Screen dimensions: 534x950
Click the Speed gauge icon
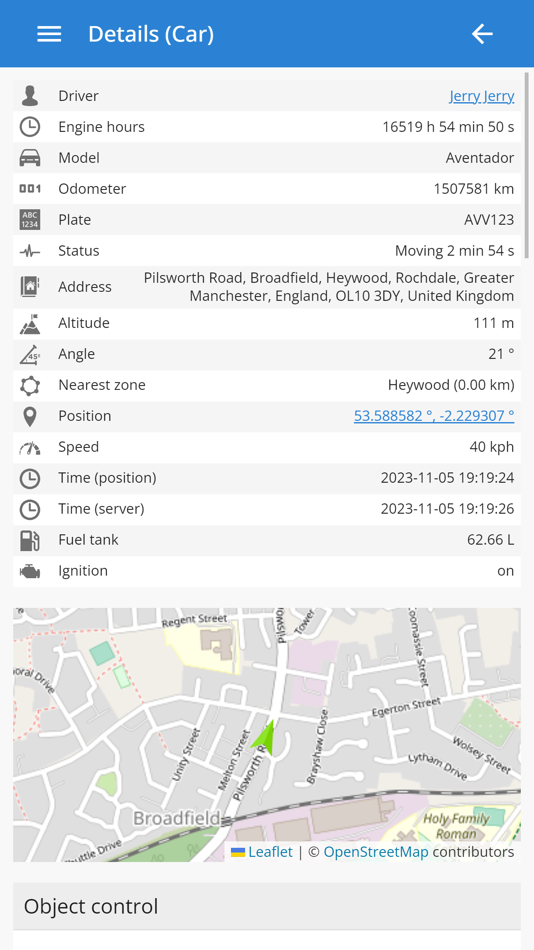[30, 448]
